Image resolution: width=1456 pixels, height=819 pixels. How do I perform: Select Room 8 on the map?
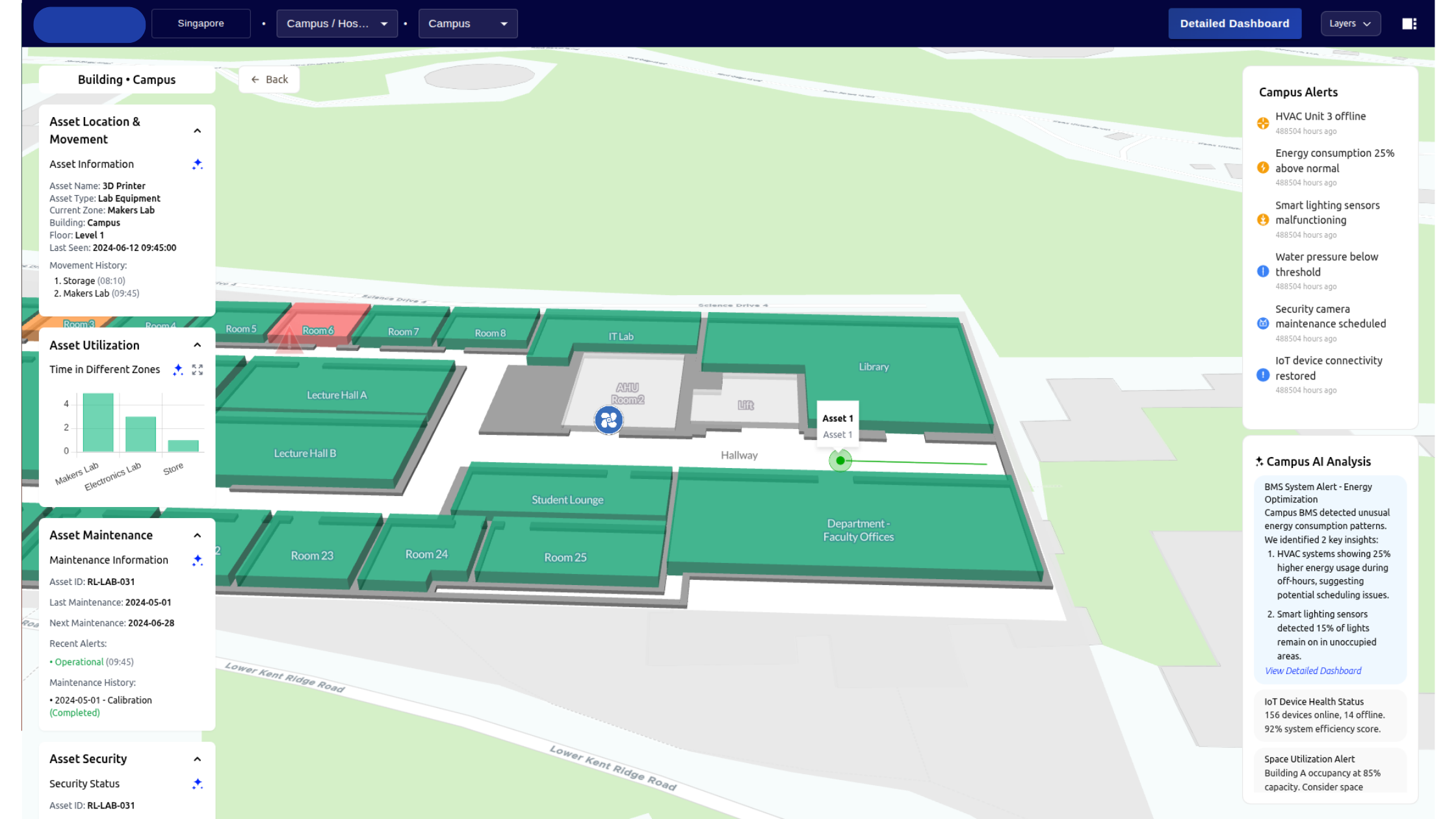490,333
